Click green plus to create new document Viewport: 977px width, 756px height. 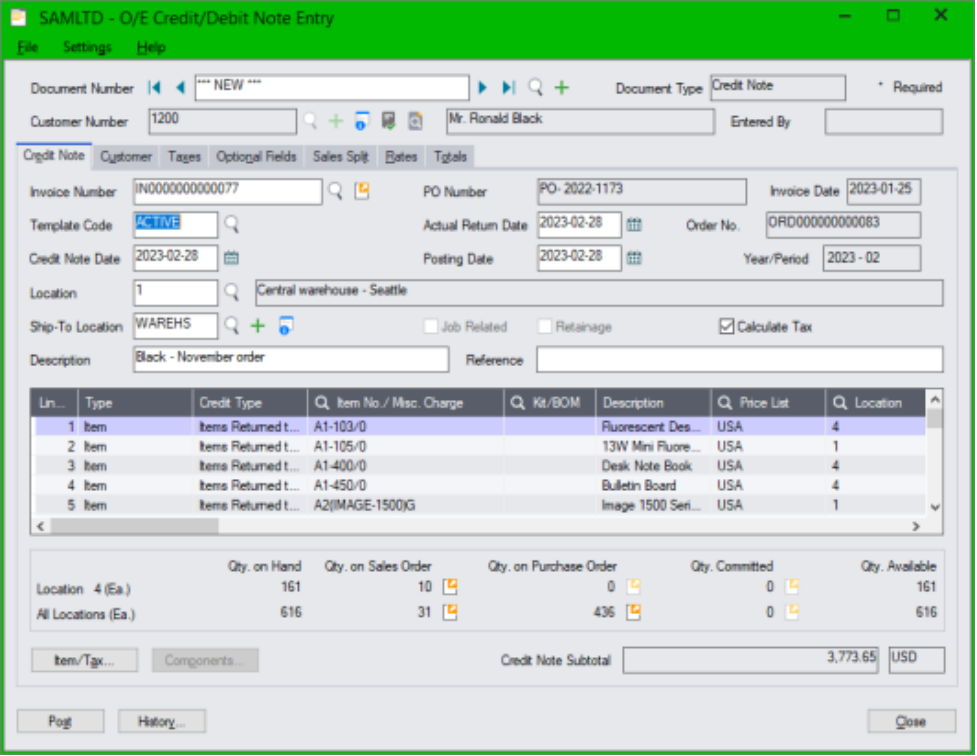coord(561,88)
